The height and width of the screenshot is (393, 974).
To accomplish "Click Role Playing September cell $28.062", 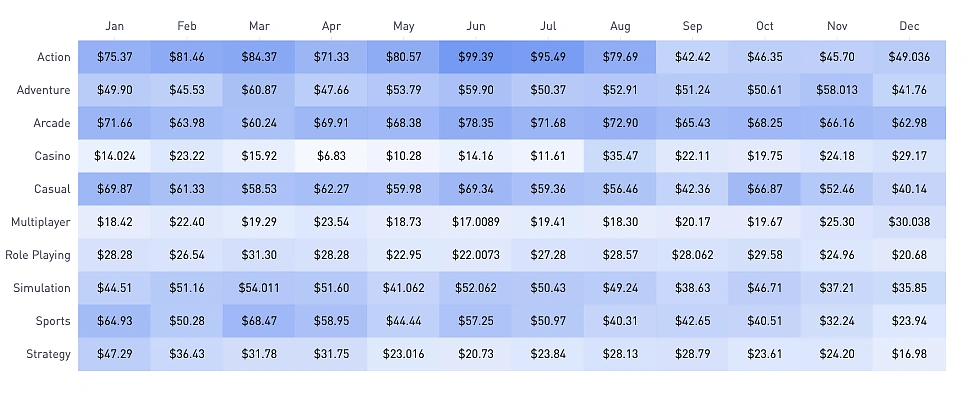I will click(692, 255).
